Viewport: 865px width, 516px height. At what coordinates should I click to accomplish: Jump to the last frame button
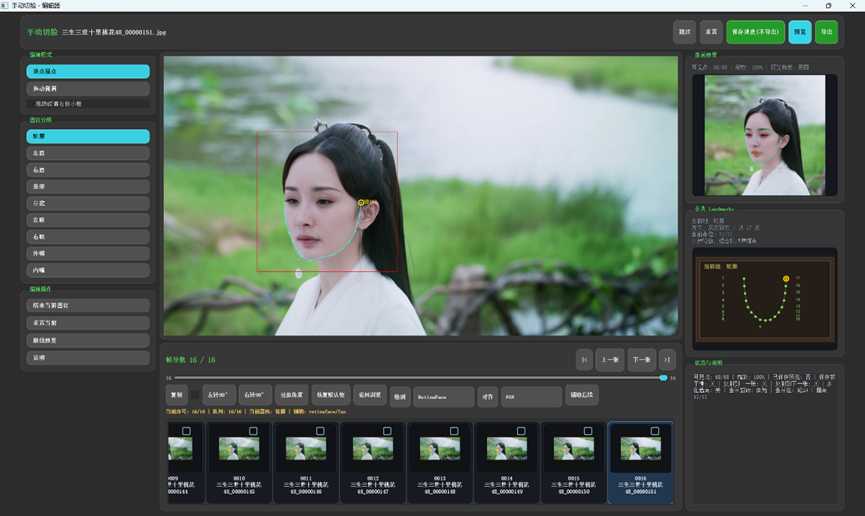[667, 360]
